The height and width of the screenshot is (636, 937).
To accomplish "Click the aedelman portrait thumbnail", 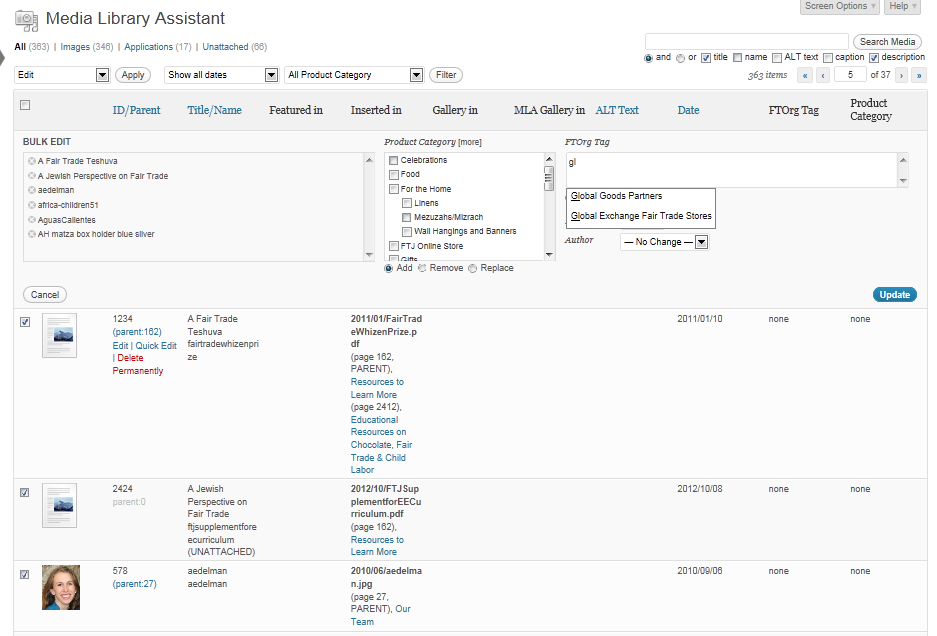I will [x=60, y=588].
